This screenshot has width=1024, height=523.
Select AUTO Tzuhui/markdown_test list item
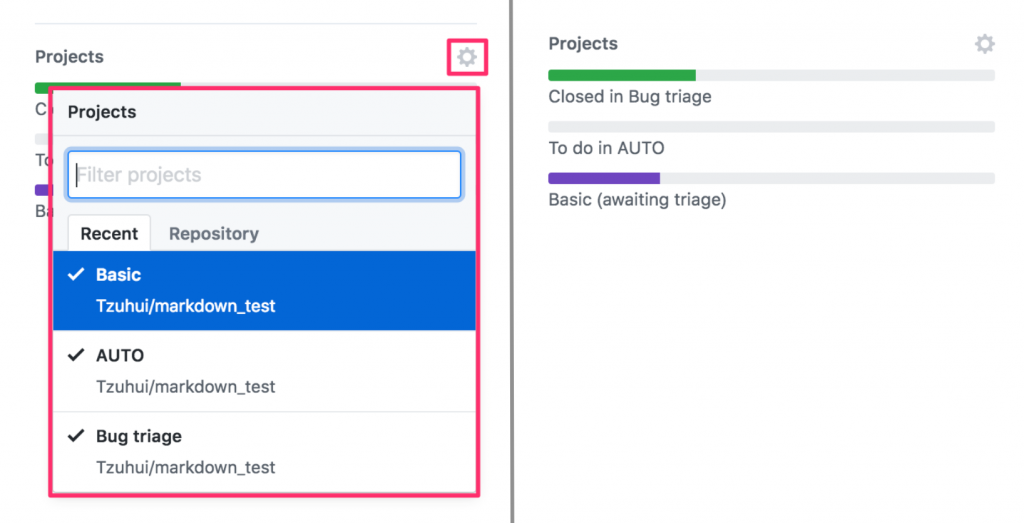tap(264, 371)
